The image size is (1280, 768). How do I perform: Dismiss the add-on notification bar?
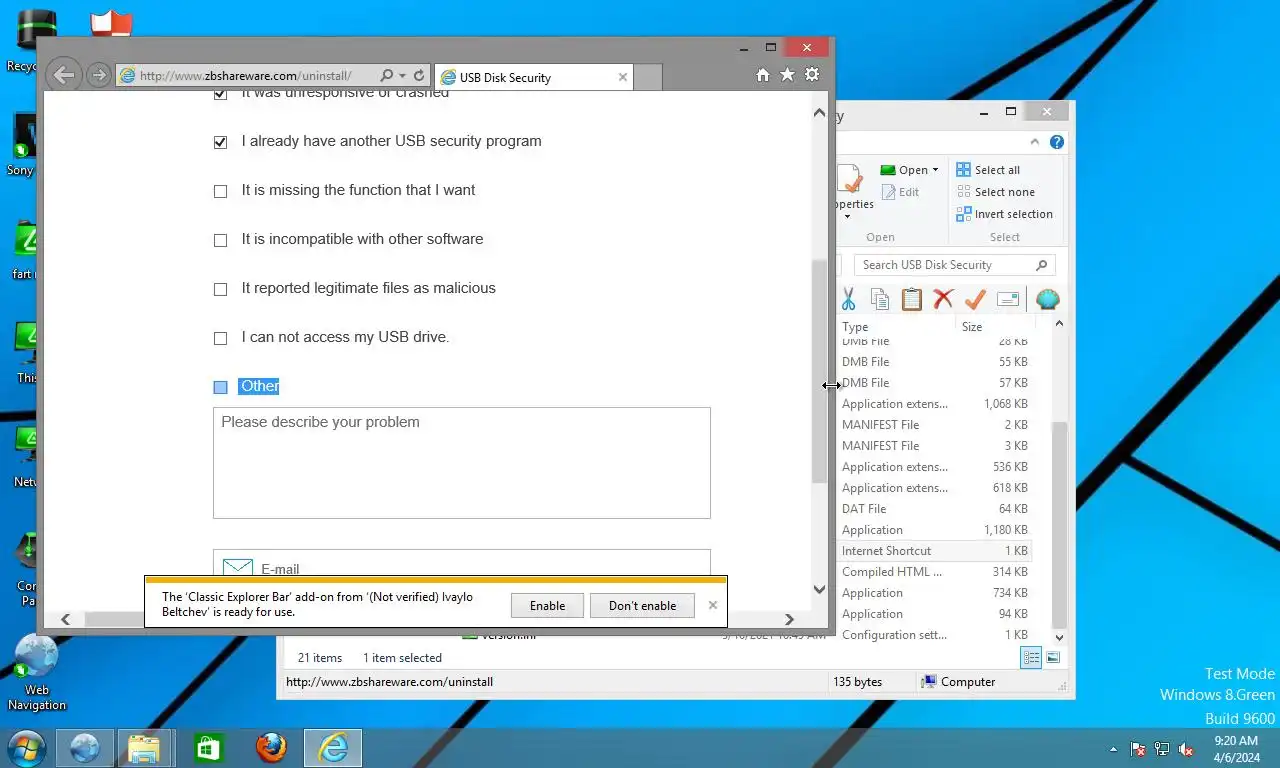coord(713,605)
